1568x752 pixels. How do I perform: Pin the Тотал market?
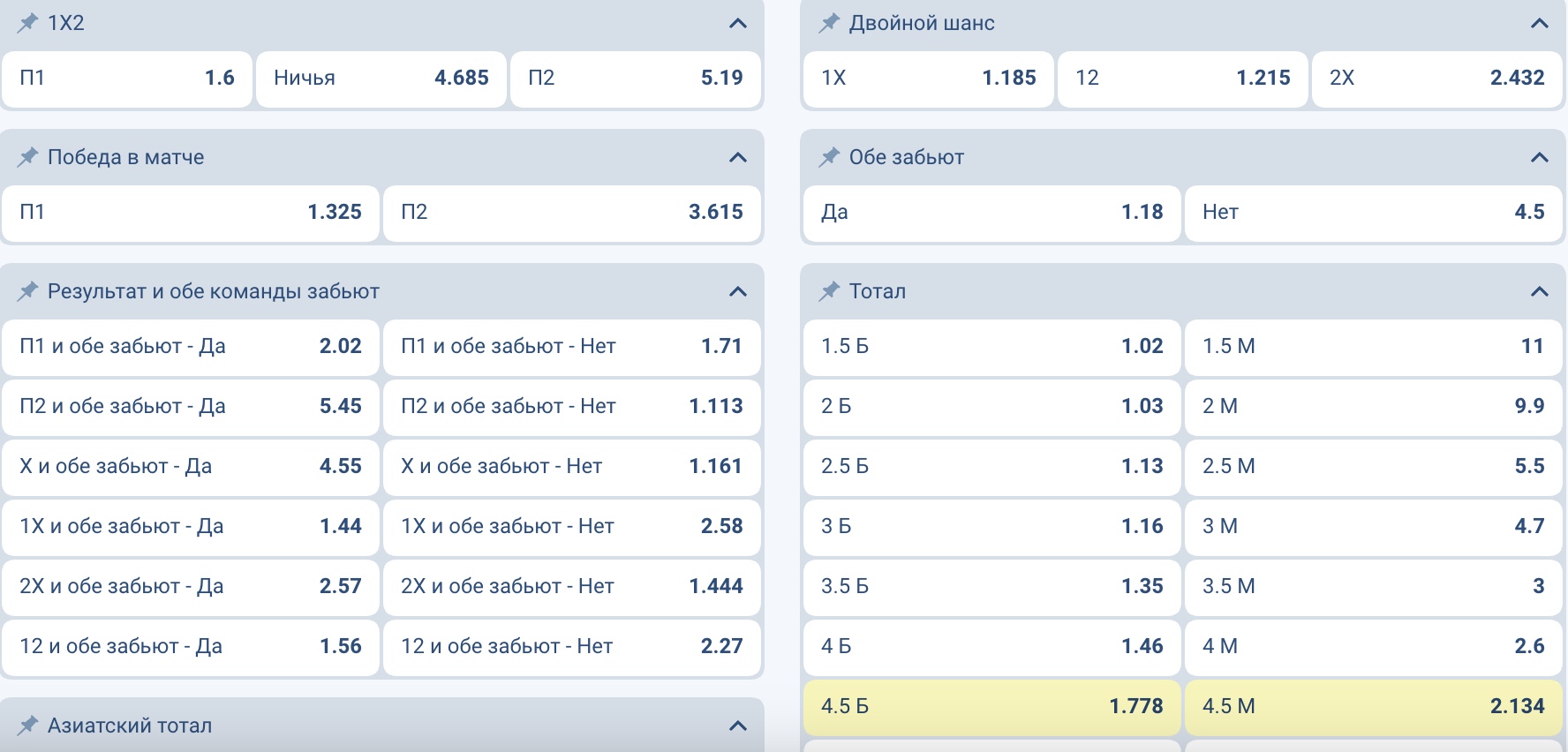tap(829, 291)
